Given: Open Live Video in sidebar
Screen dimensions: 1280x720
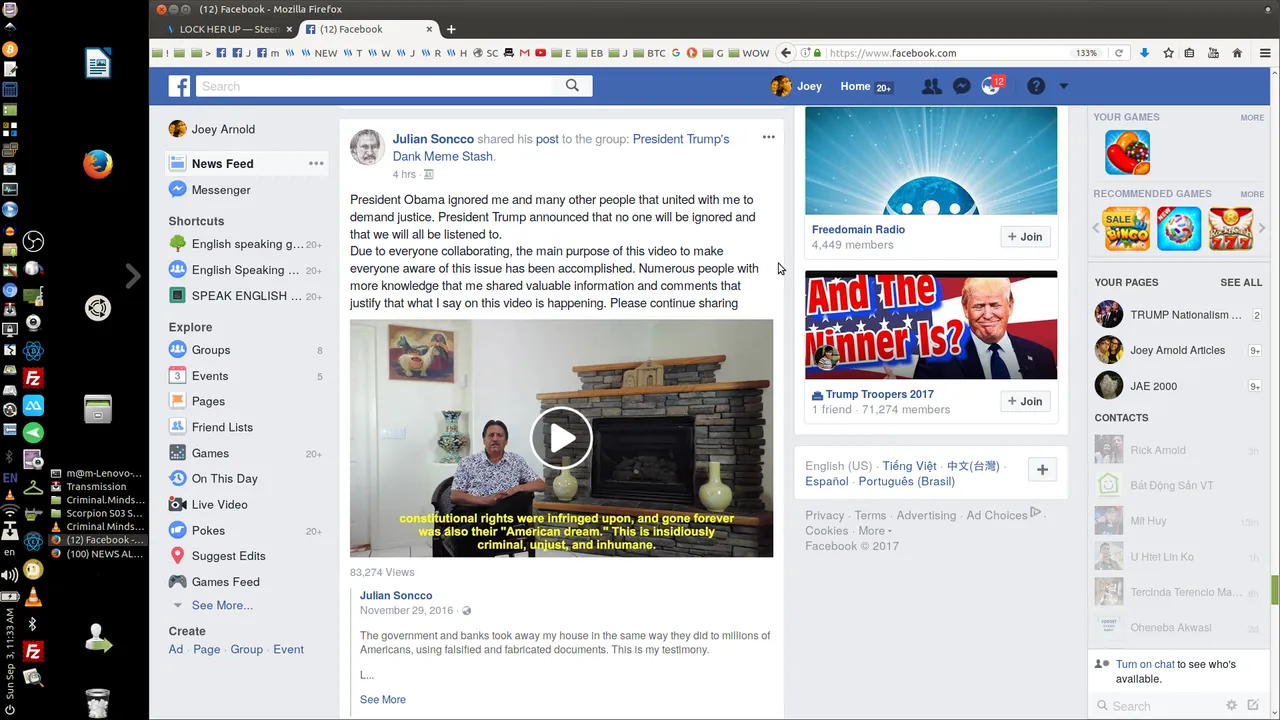Looking at the screenshot, I should tap(220, 505).
